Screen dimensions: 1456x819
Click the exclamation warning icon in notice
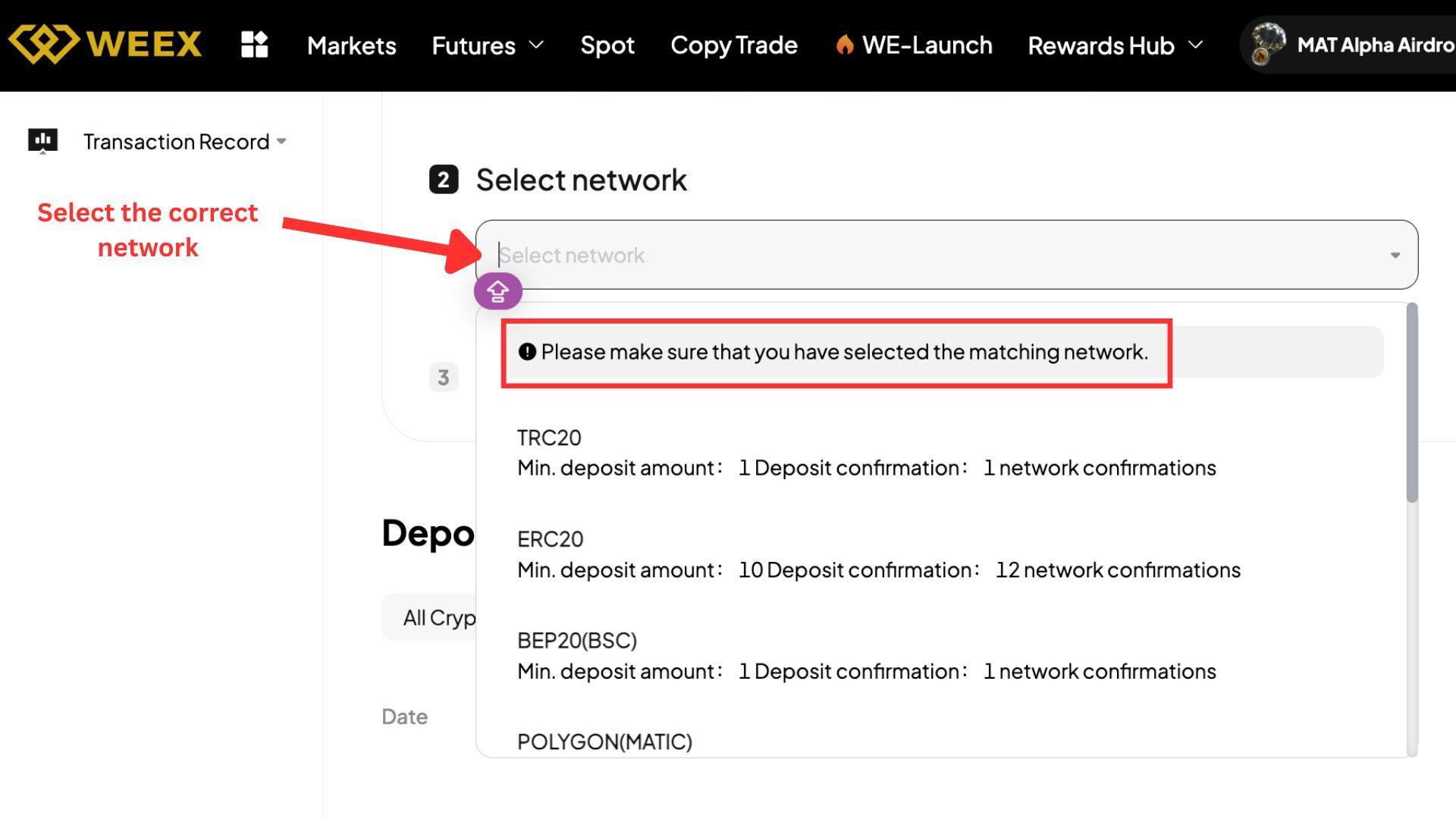[527, 352]
